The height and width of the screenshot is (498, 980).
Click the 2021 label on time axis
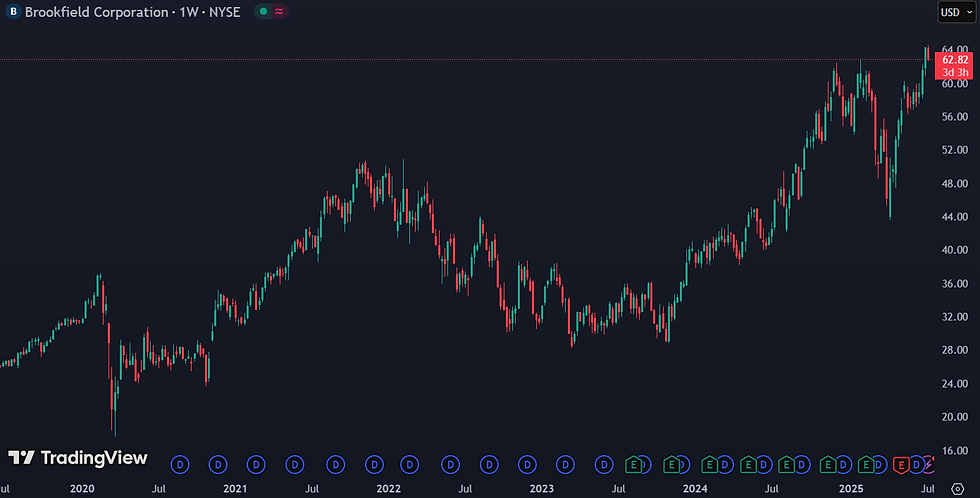(x=235, y=489)
